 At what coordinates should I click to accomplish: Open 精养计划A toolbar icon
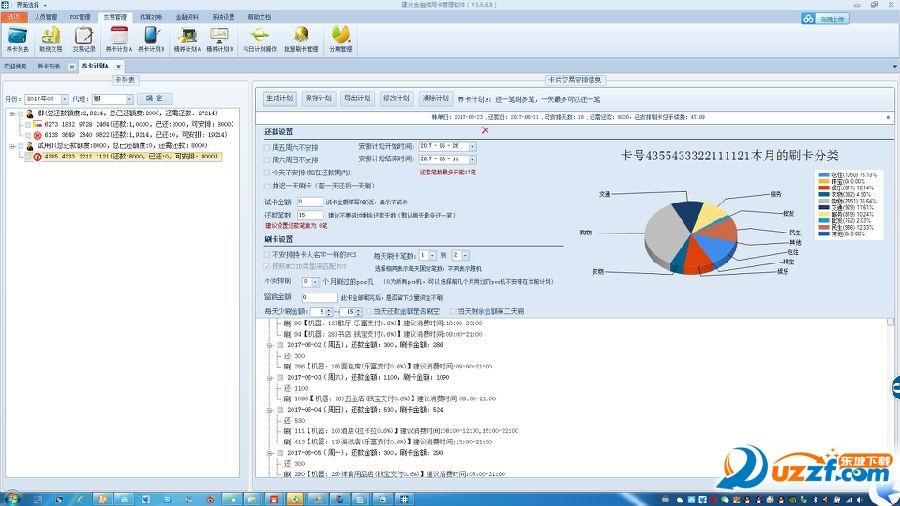click(x=187, y=40)
